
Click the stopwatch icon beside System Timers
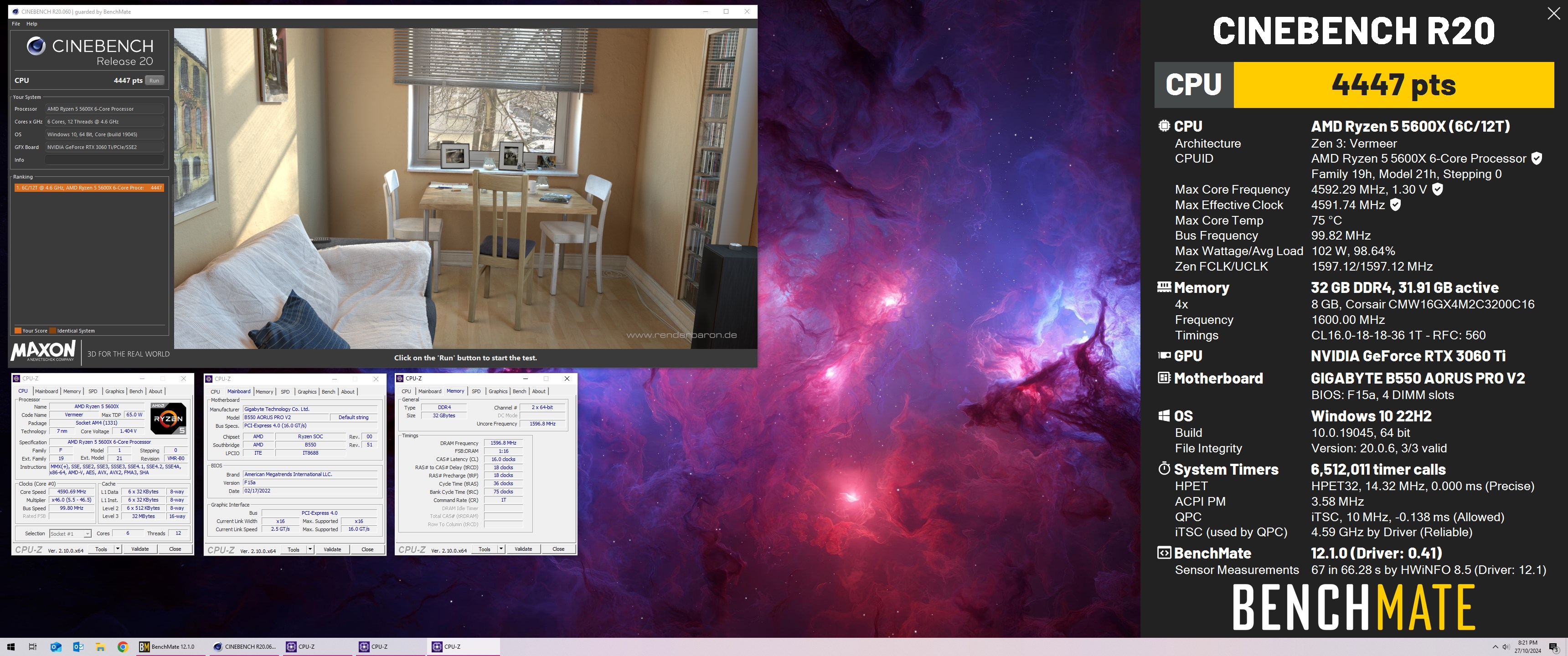click(x=1164, y=469)
